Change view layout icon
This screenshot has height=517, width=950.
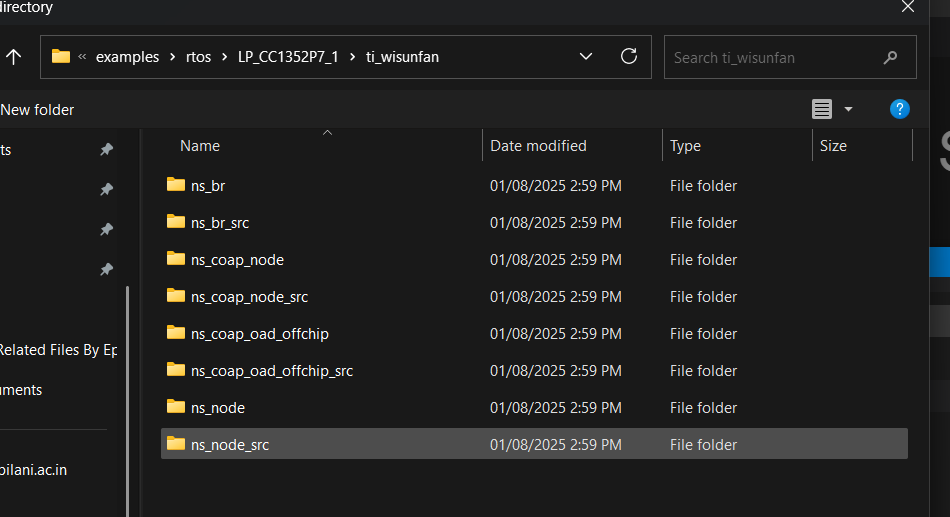(x=822, y=109)
